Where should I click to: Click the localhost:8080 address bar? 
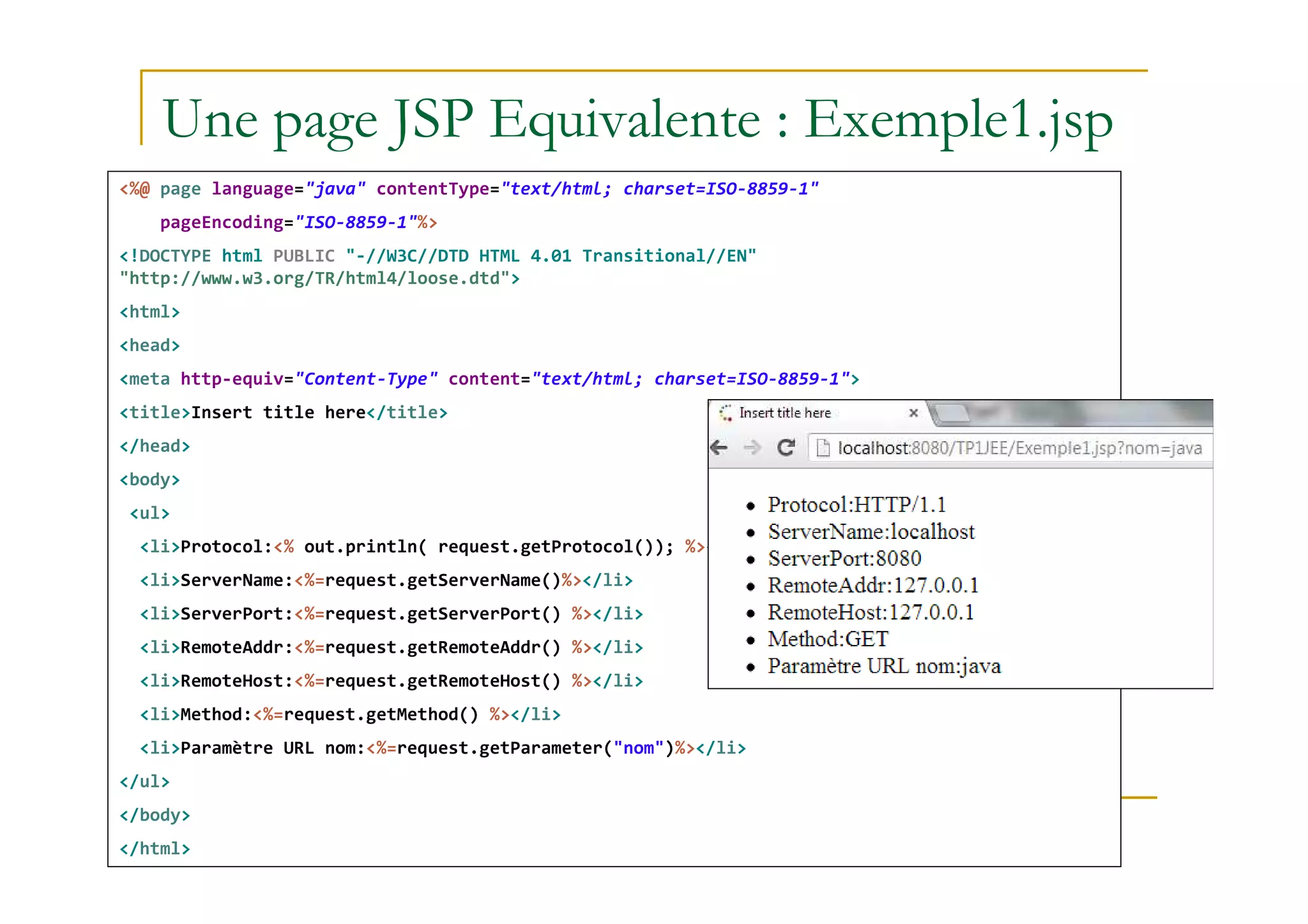tap(1010, 448)
